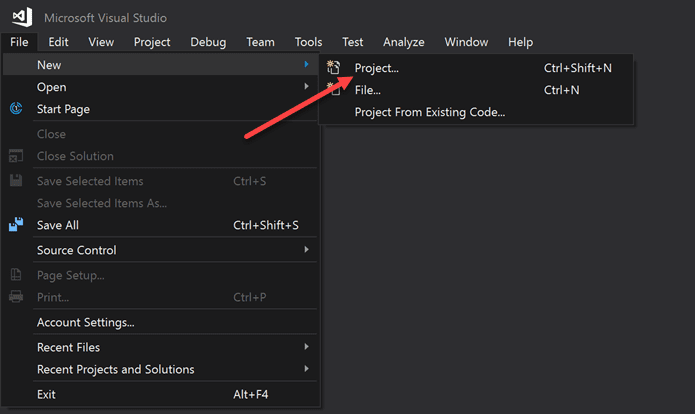Expand Recent Projects and Solutions submenu
This screenshot has width=696, height=414.
[306, 369]
